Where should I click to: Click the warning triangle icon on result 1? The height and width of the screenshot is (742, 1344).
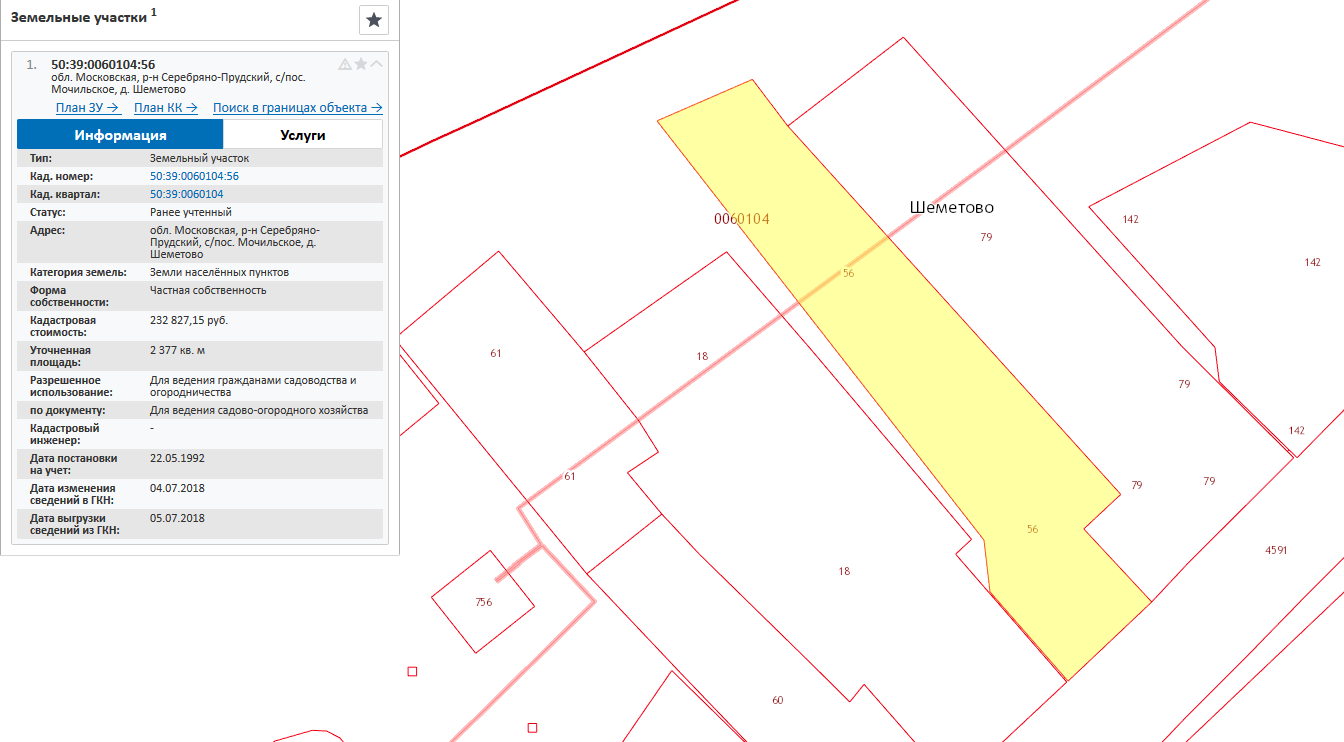[345, 64]
